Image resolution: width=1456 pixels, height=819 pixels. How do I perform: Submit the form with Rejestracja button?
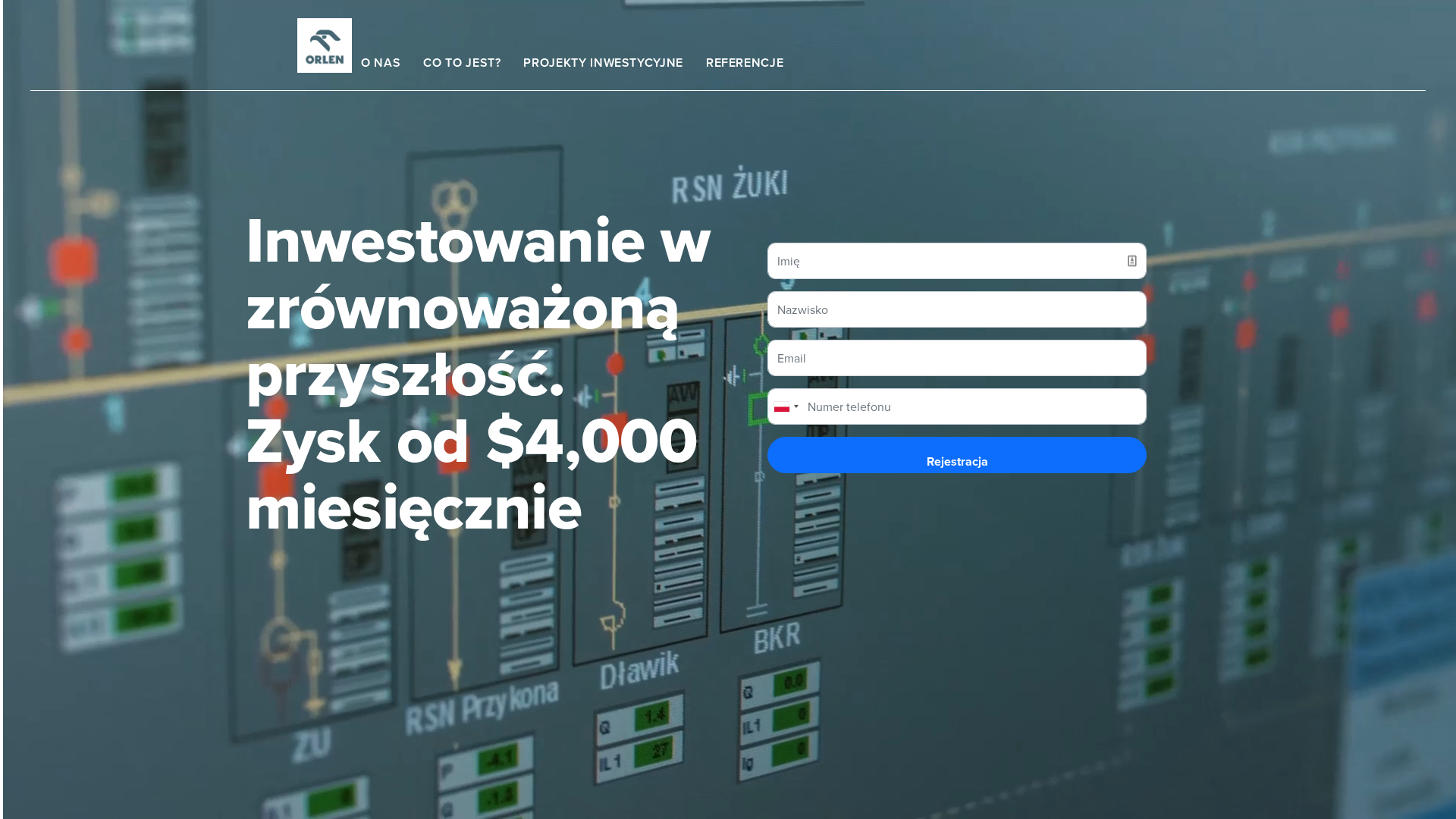click(x=957, y=455)
